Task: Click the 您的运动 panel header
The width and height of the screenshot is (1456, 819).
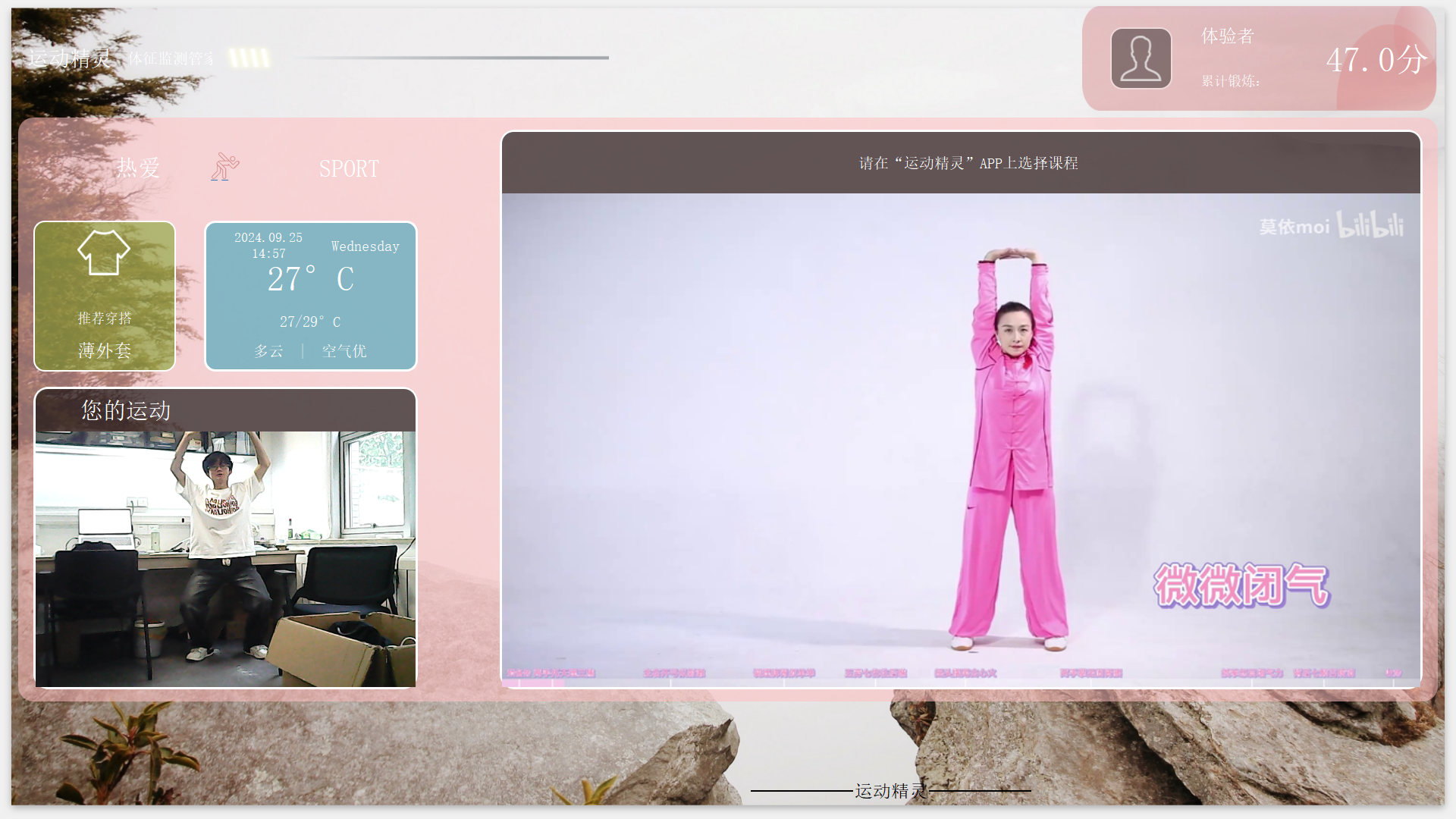Action: 225,410
